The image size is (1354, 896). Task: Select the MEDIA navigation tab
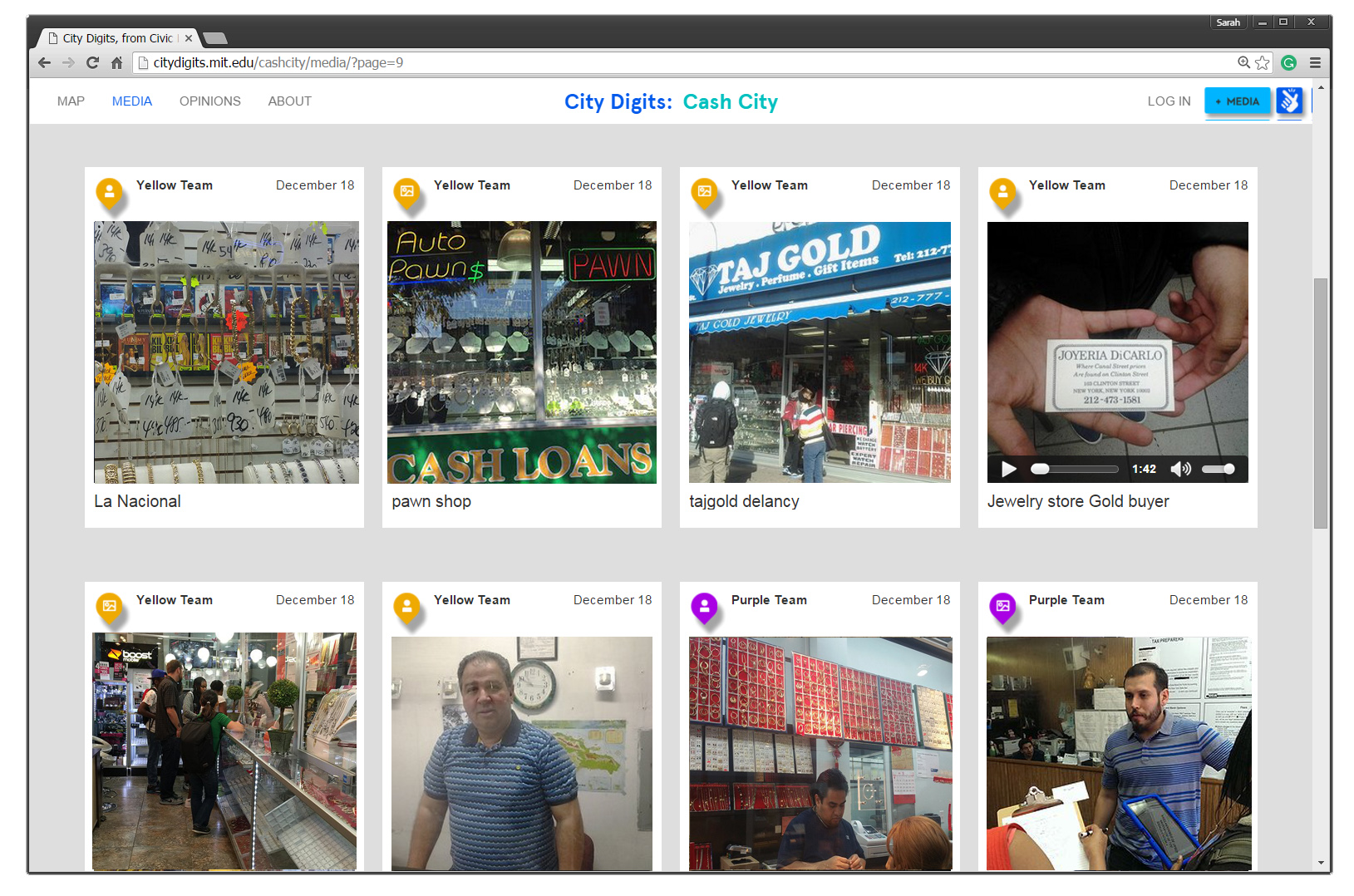(x=132, y=101)
